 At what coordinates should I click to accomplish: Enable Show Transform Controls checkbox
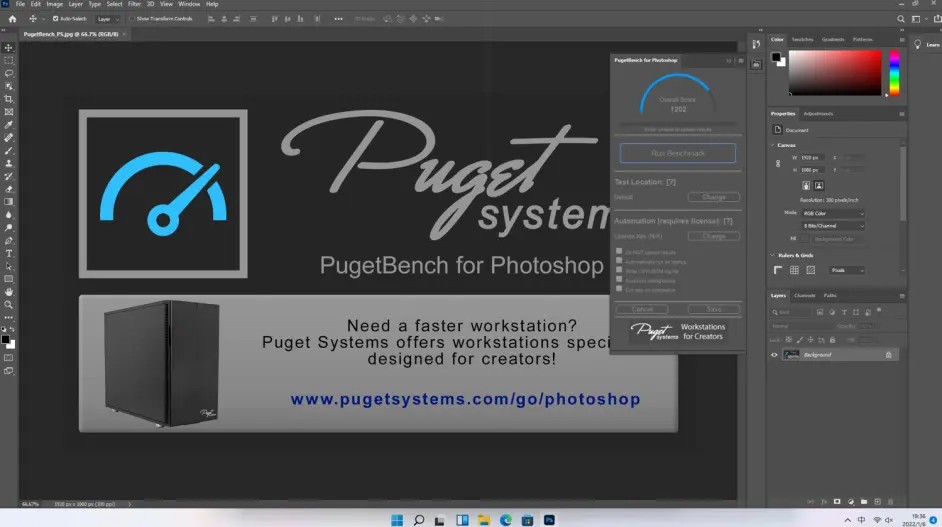[x=132, y=19]
